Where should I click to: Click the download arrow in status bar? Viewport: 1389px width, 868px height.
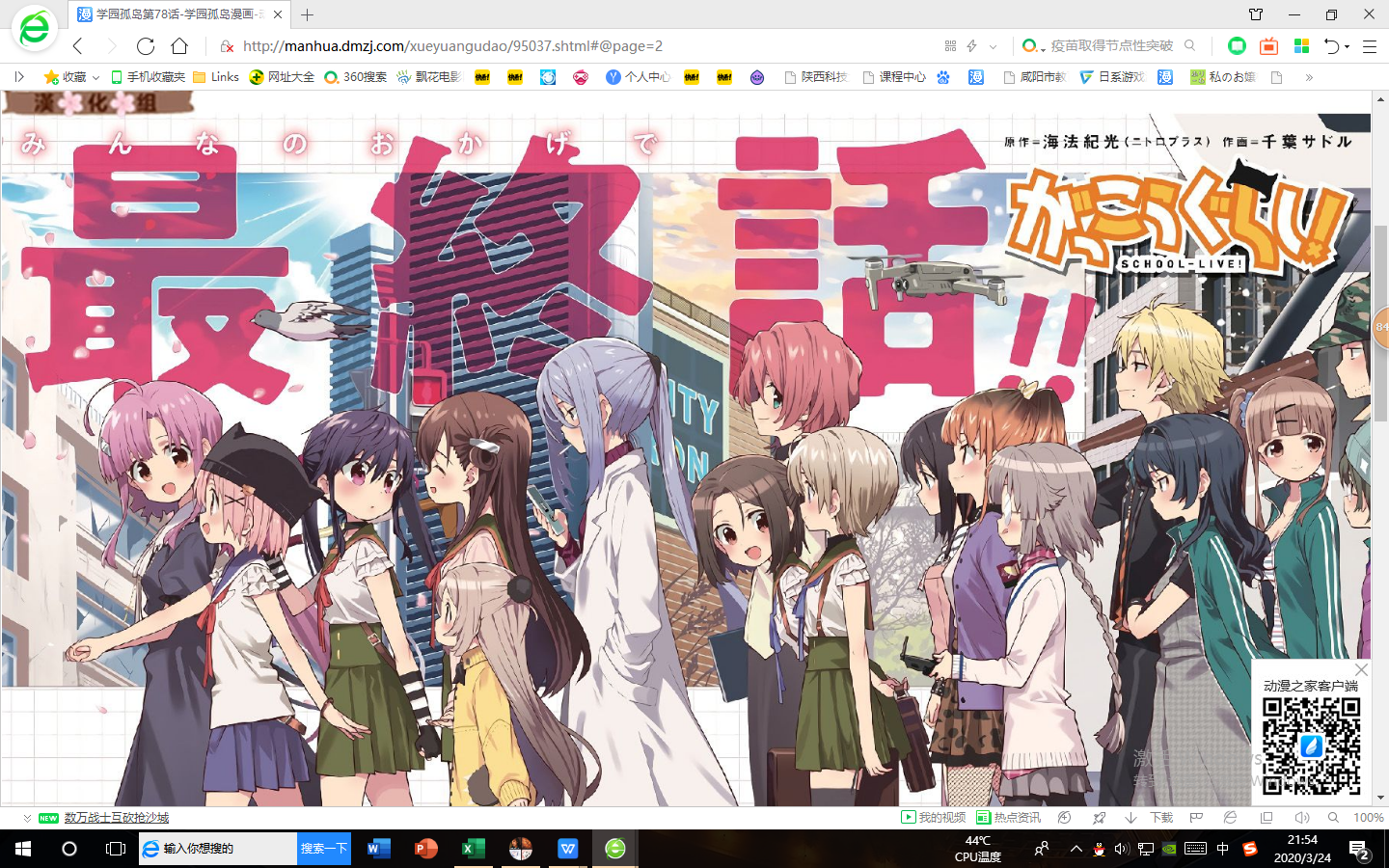click(1130, 818)
